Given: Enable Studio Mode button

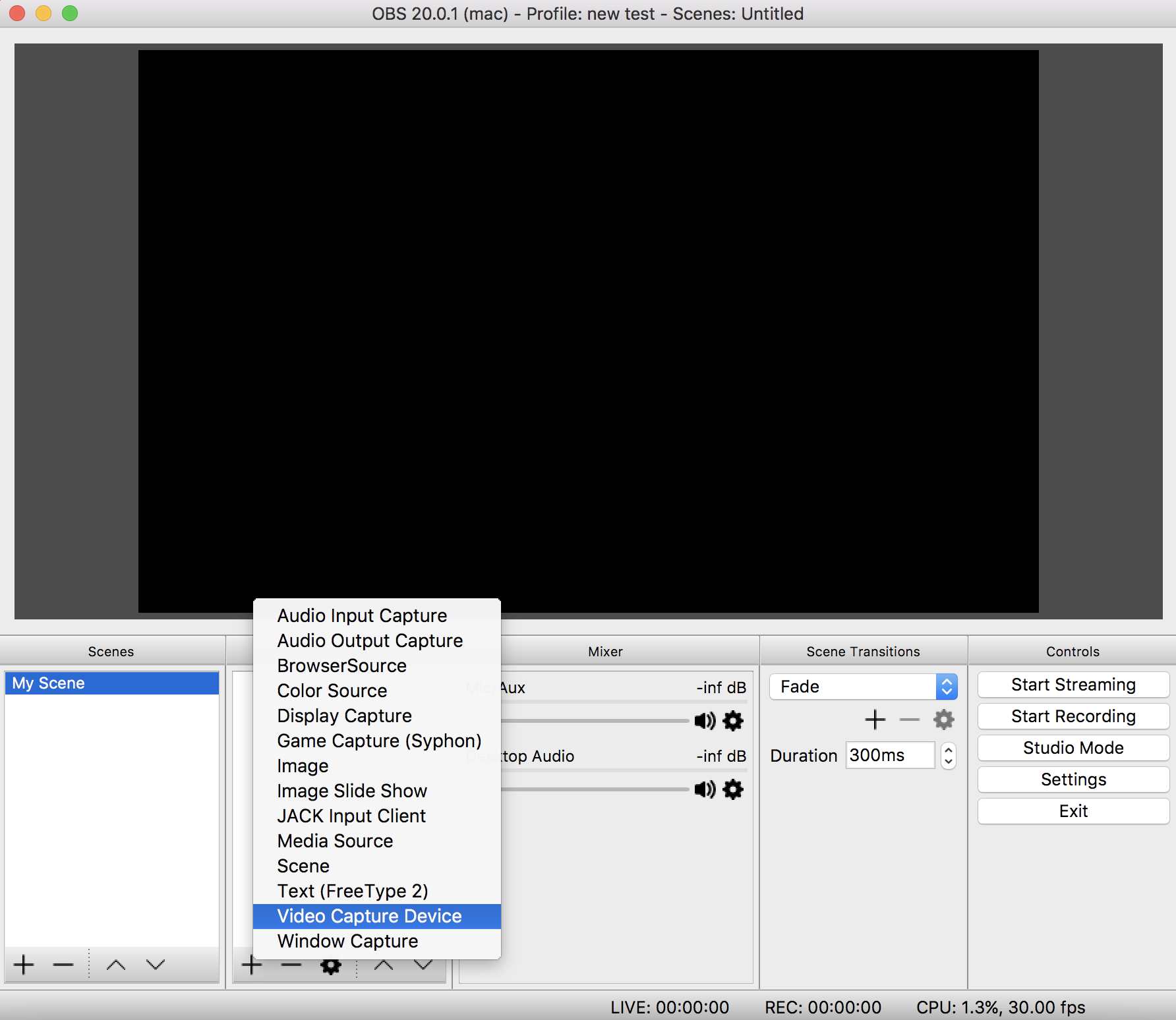Looking at the screenshot, I should point(1073,748).
